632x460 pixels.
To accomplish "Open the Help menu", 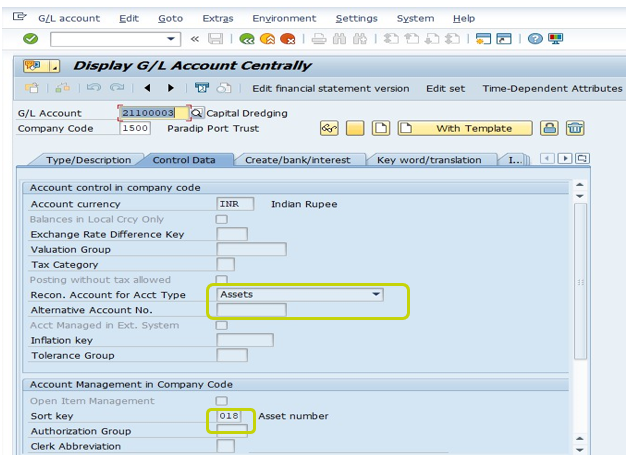I will click(464, 19).
